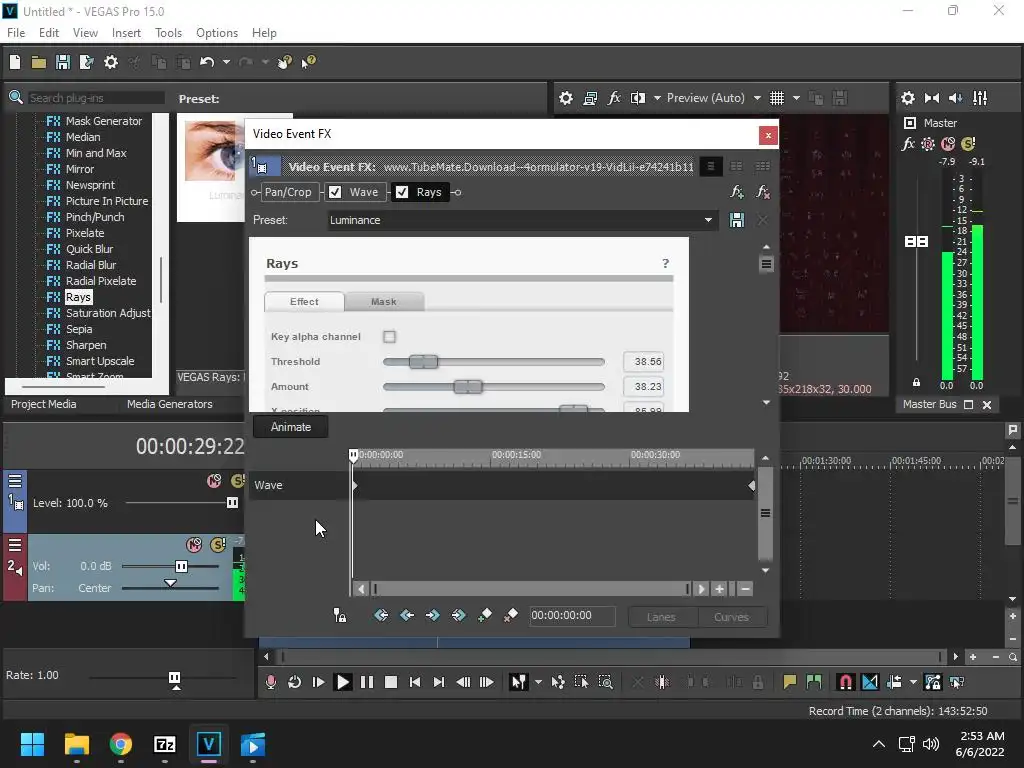The image size is (1024, 768).
Task: Open the editing tool dropdown arrow in transport
Action: (x=538, y=682)
